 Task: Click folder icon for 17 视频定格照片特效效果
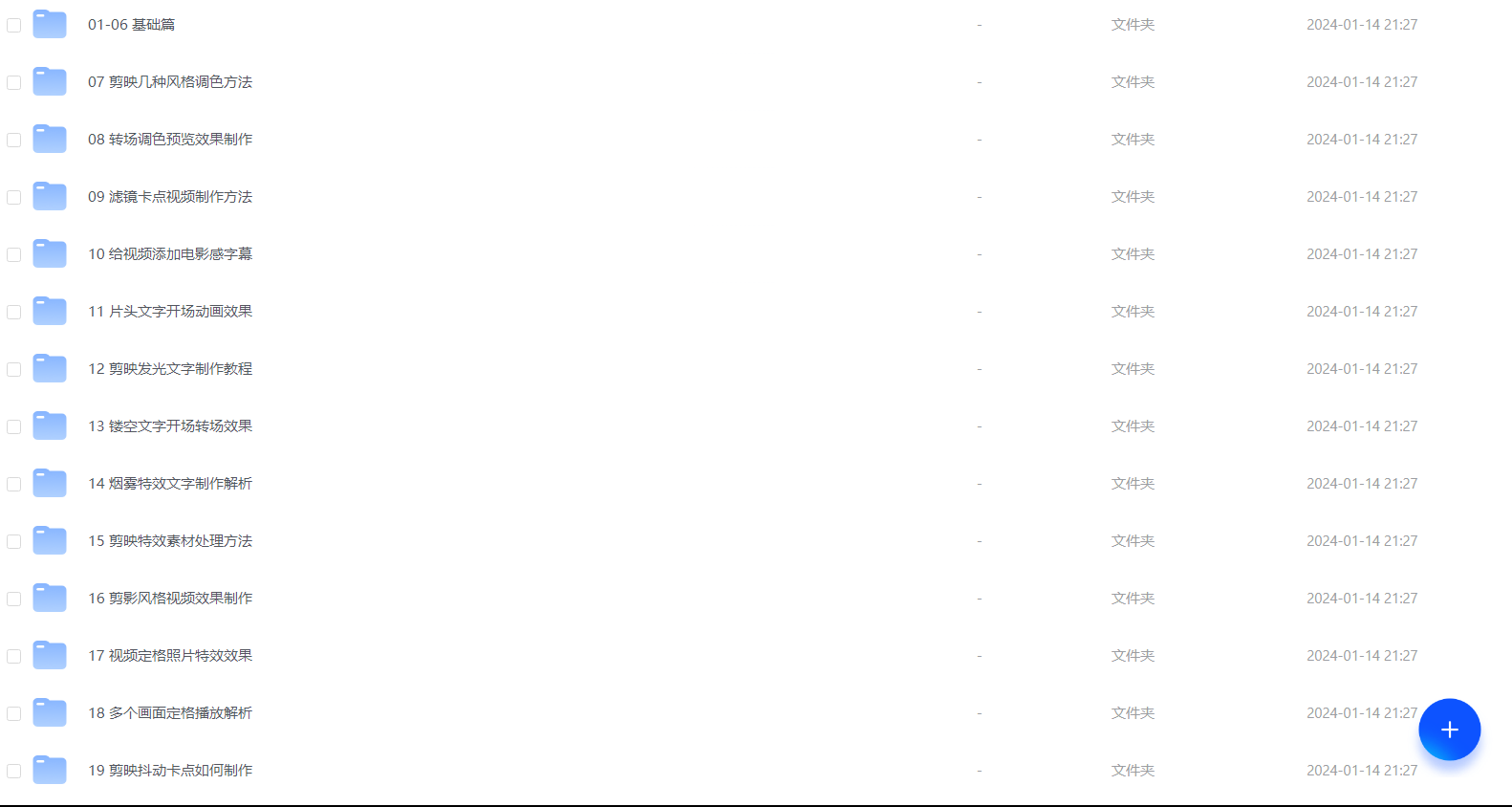pyautogui.click(x=50, y=656)
